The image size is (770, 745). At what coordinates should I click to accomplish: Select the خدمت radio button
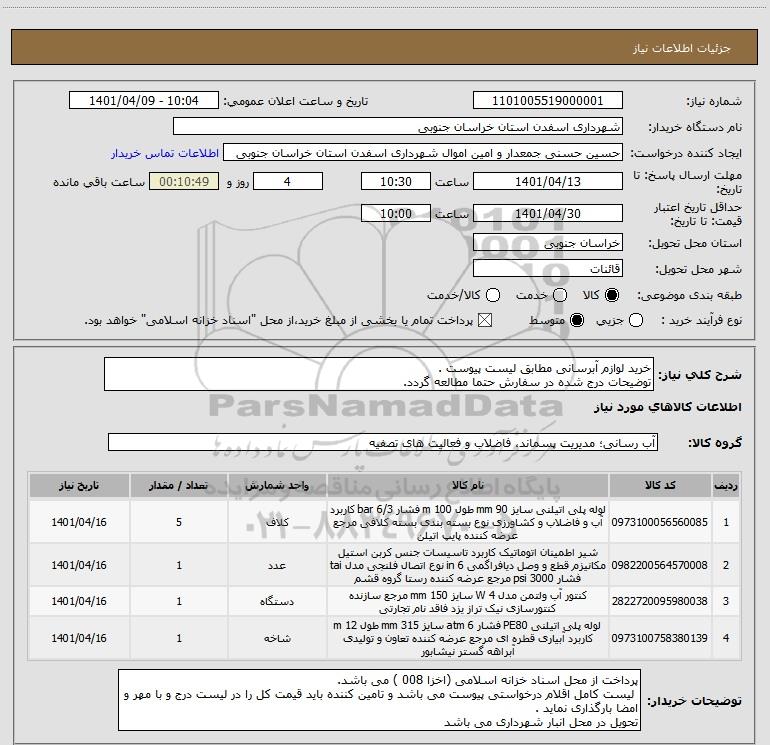pyautogui.click(x=560, y=295)
